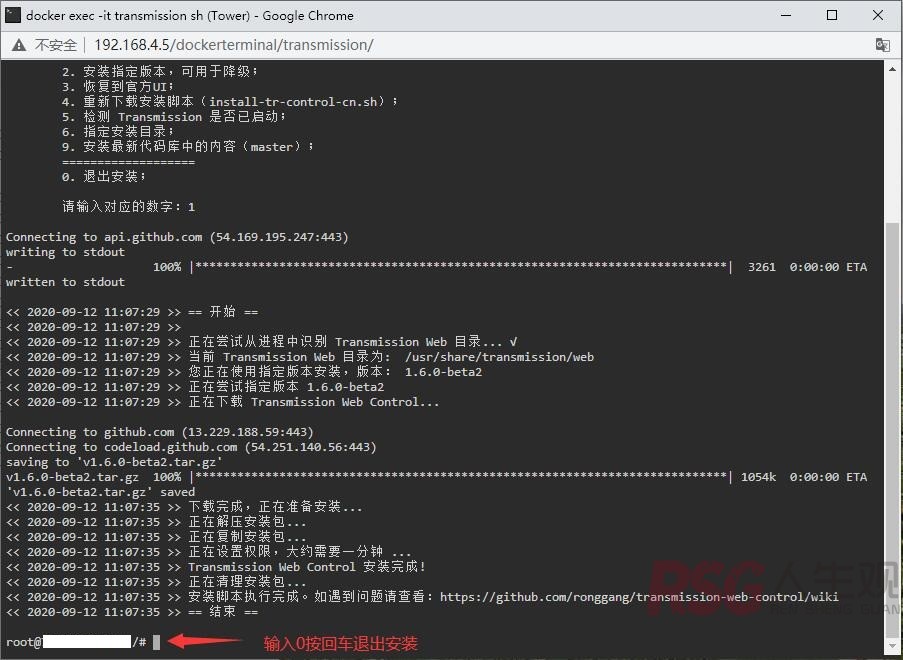Click the prompt '请输入对应的数字: 1'
Viewport: 903px width, 660px height.
[x=128, y=207]
